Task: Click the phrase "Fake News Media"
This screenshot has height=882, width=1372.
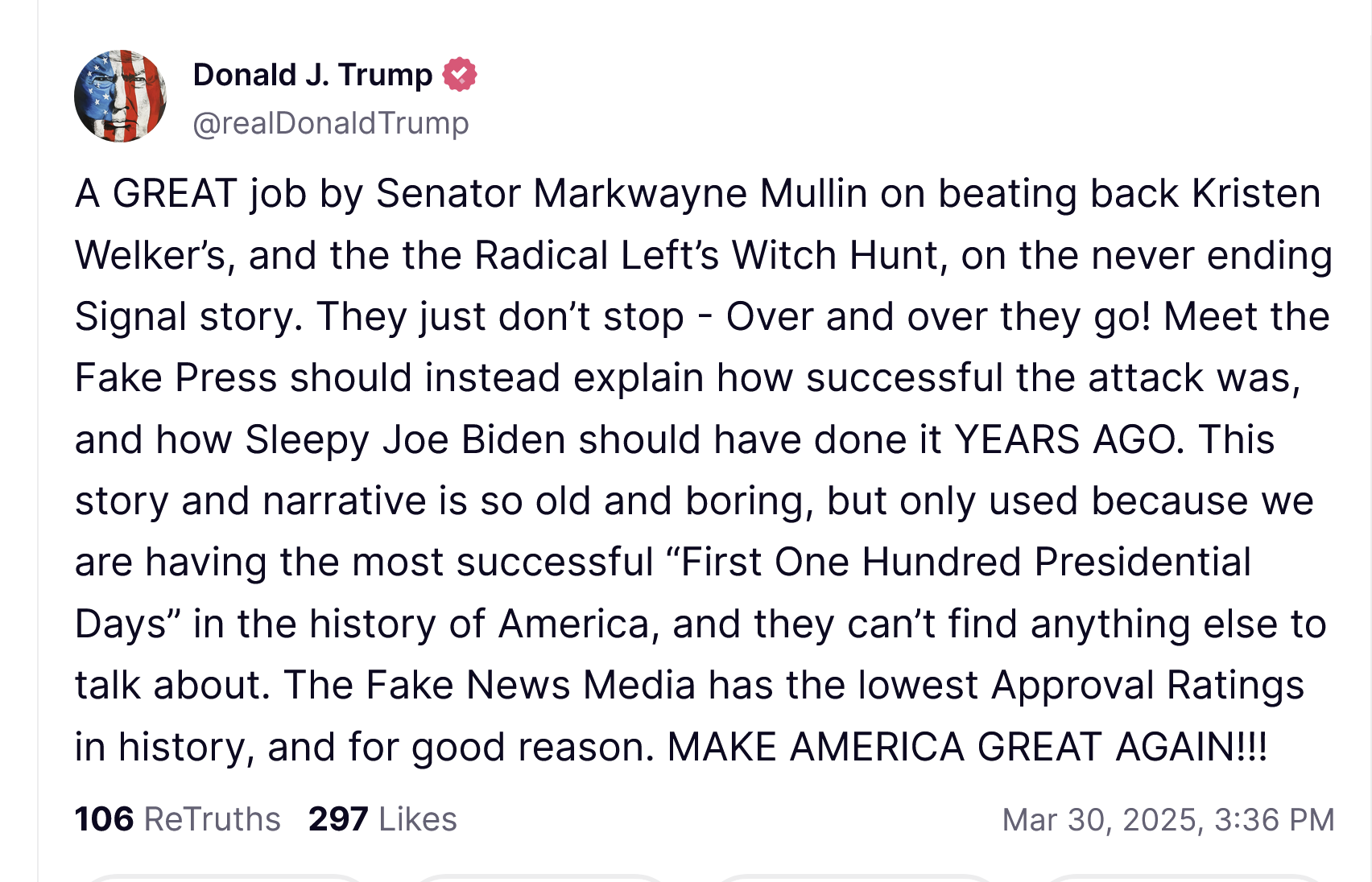Action: 531,685
